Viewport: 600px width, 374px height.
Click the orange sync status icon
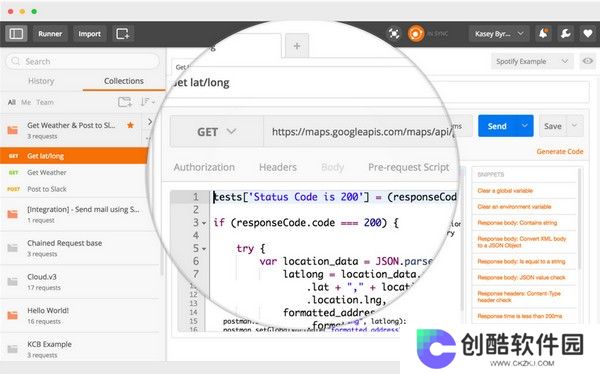[x=416, y=34]
